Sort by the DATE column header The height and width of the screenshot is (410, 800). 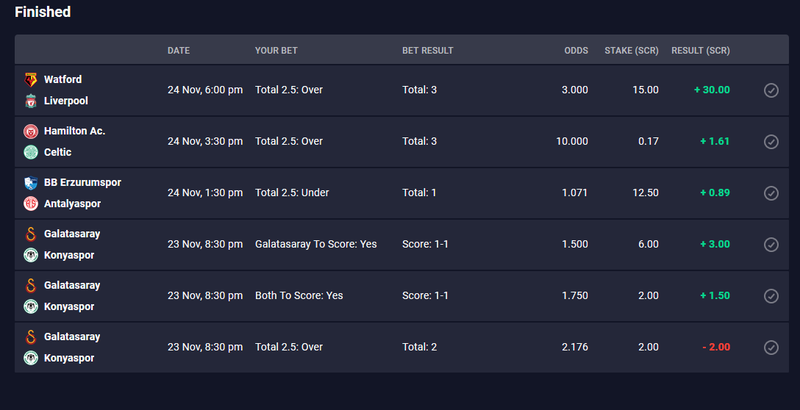click(x=179, y=50)
